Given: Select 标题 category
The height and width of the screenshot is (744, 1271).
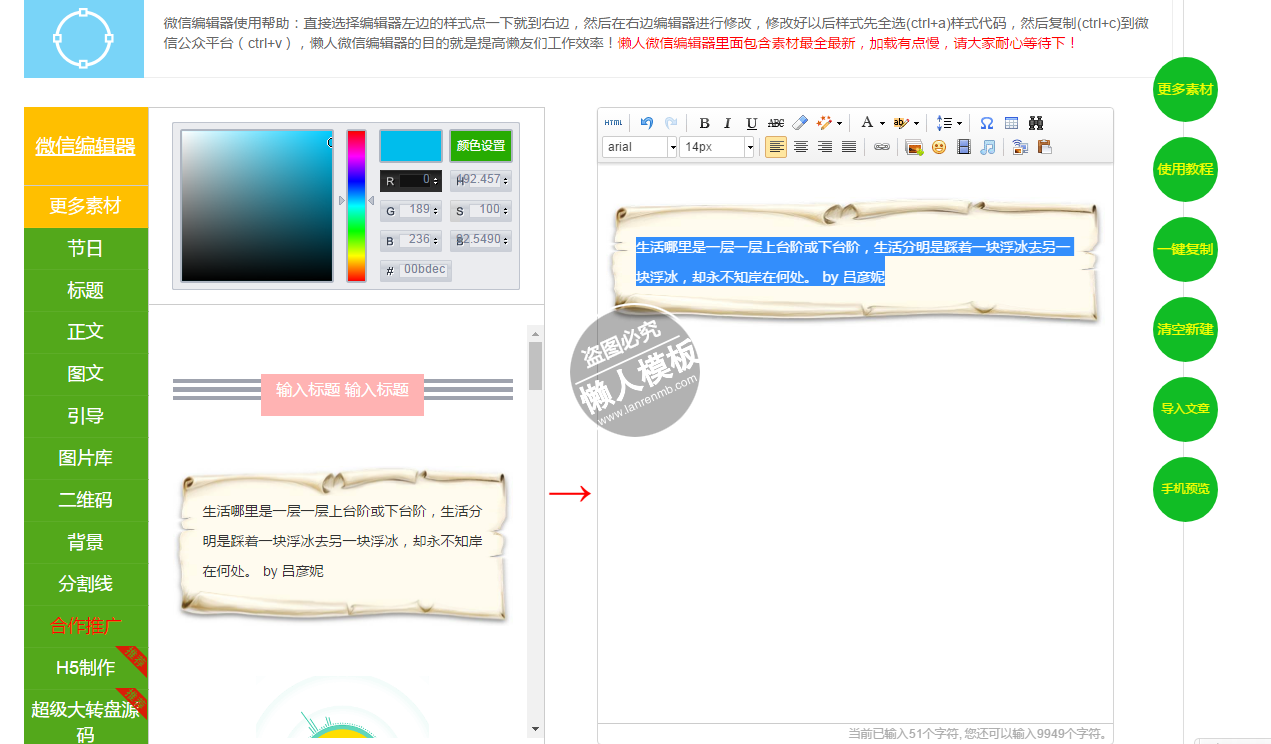Looking at the screenshot, I should click(86, 290).
